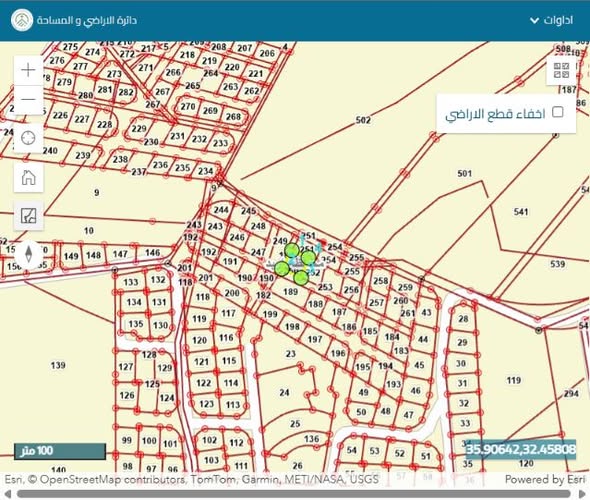The height and width of the screenshot is (500, 590).
Task: Zoom out with the minus button
Action: pyautogui.click(x=28, y=100)
